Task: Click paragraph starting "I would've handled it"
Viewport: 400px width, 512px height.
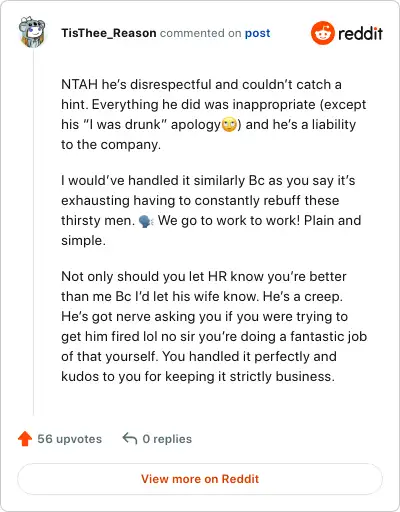Action: tap(211, 210)
